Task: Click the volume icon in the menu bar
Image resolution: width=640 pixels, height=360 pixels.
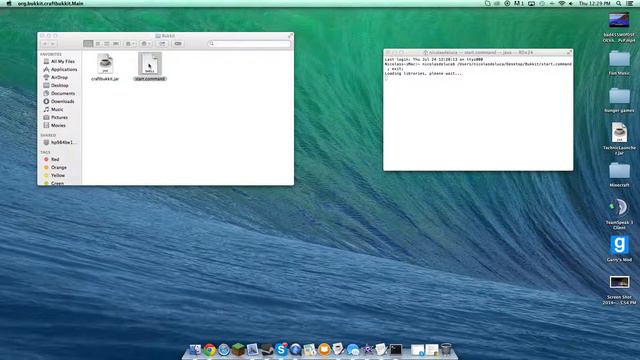Action: [x=571, y=3]
